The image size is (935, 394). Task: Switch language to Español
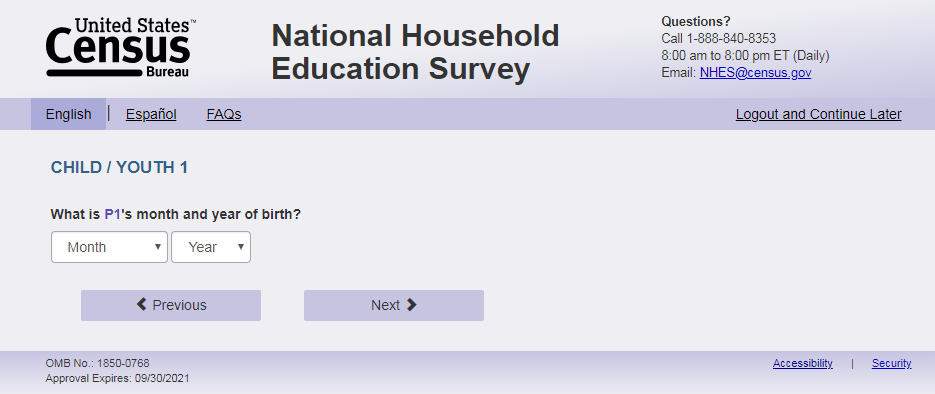[x=151, y=114]
